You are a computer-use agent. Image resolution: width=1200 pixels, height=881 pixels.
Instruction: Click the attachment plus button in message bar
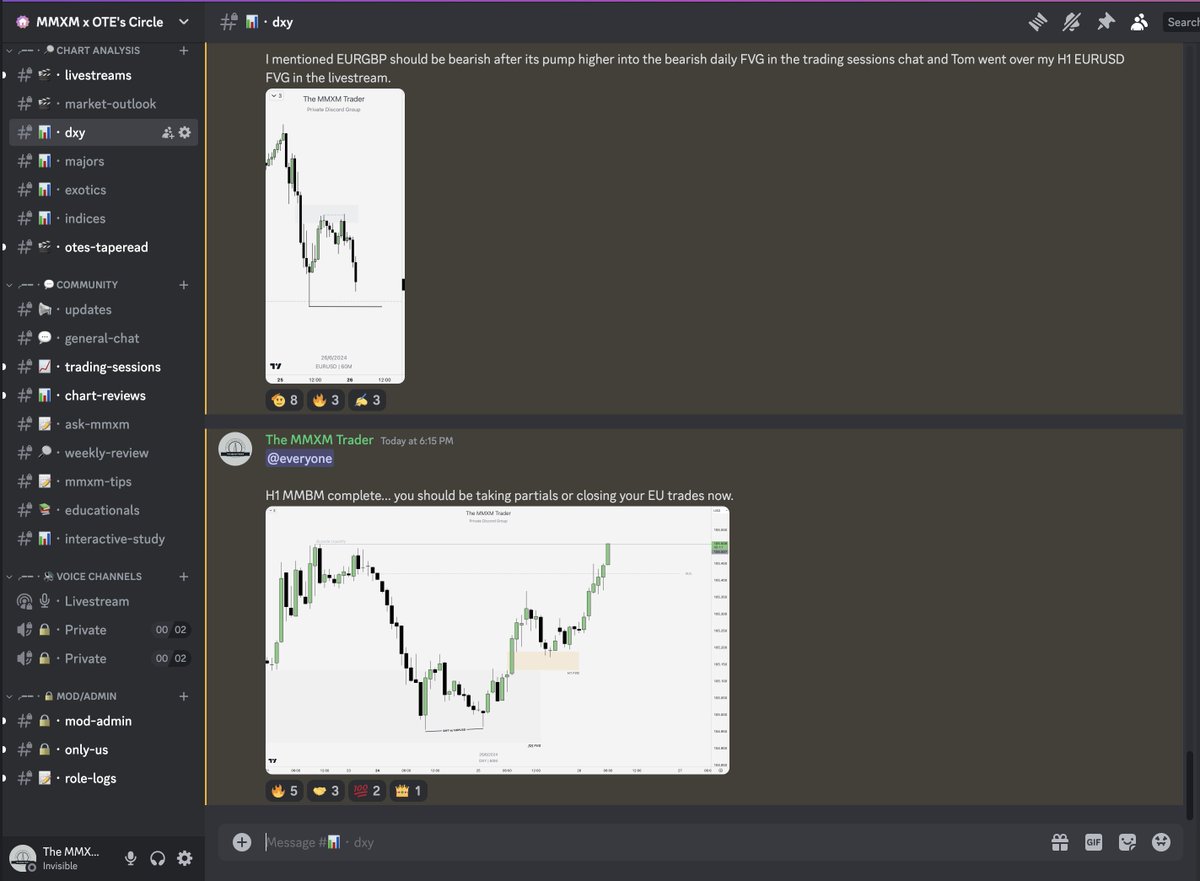coord(241,842)
